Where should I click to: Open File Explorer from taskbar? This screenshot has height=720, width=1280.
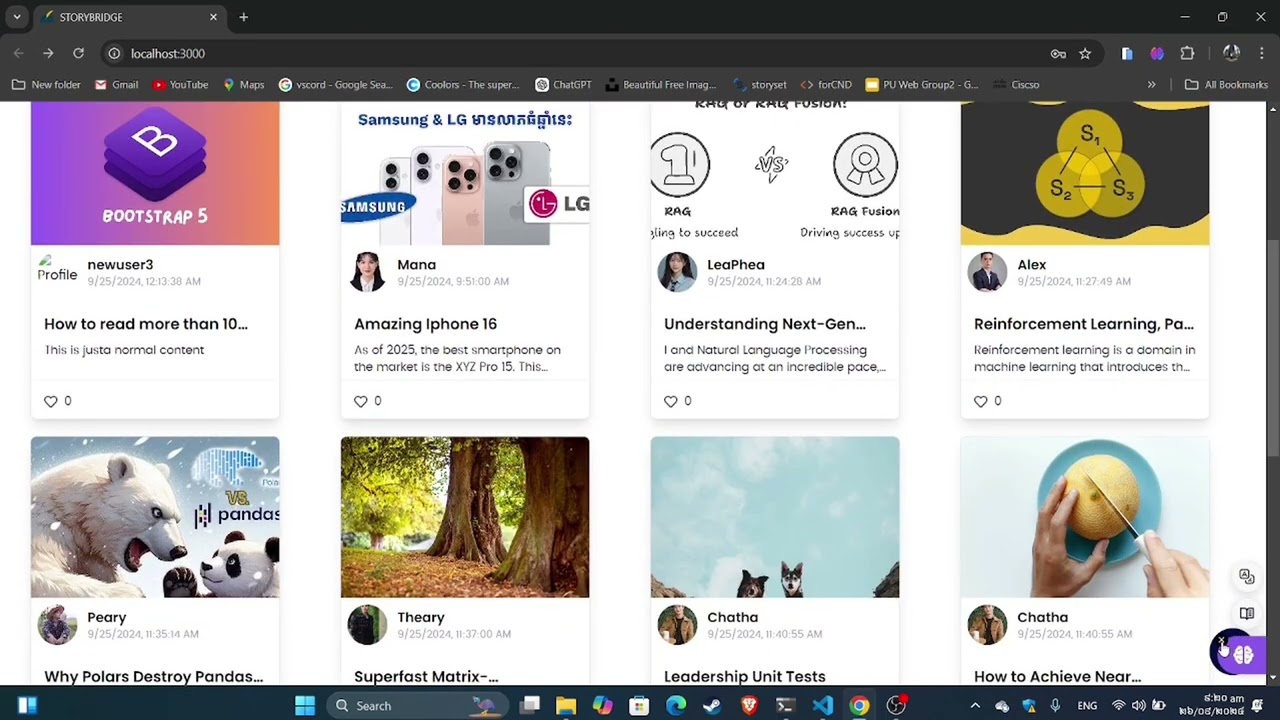566,705
